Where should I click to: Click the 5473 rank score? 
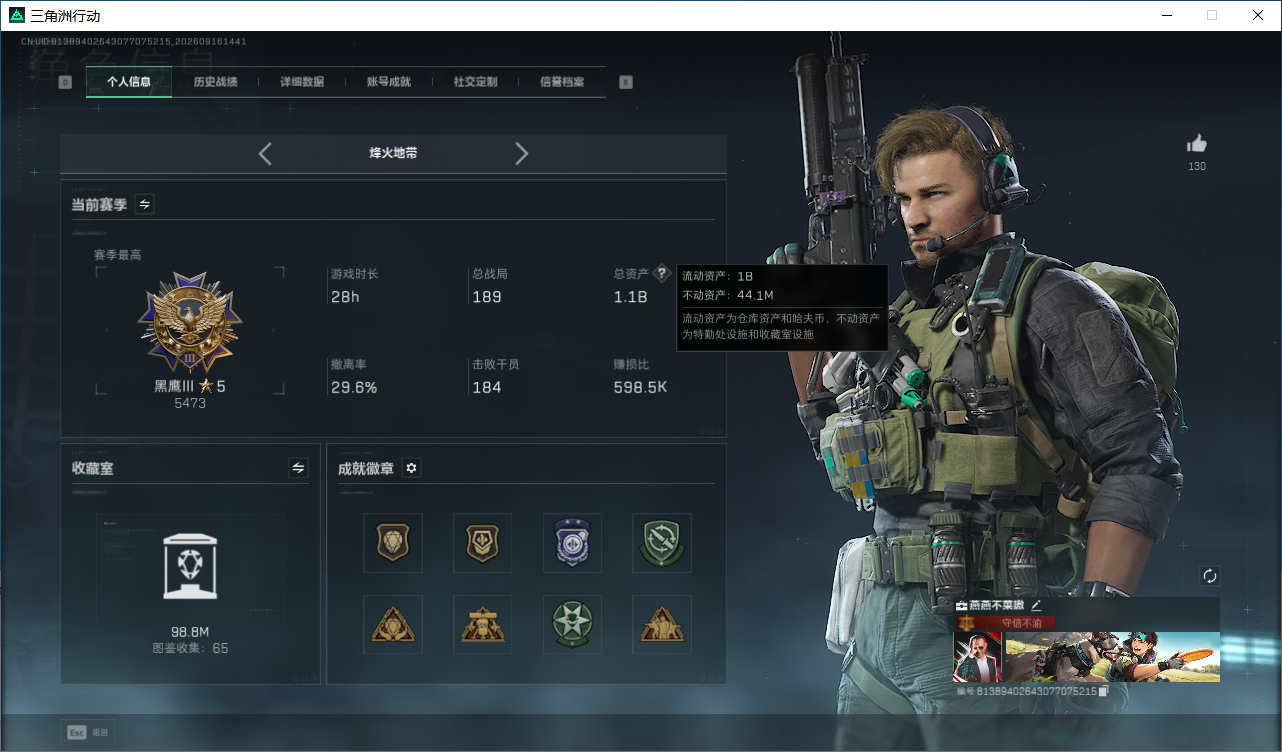(x=190, y=403)
